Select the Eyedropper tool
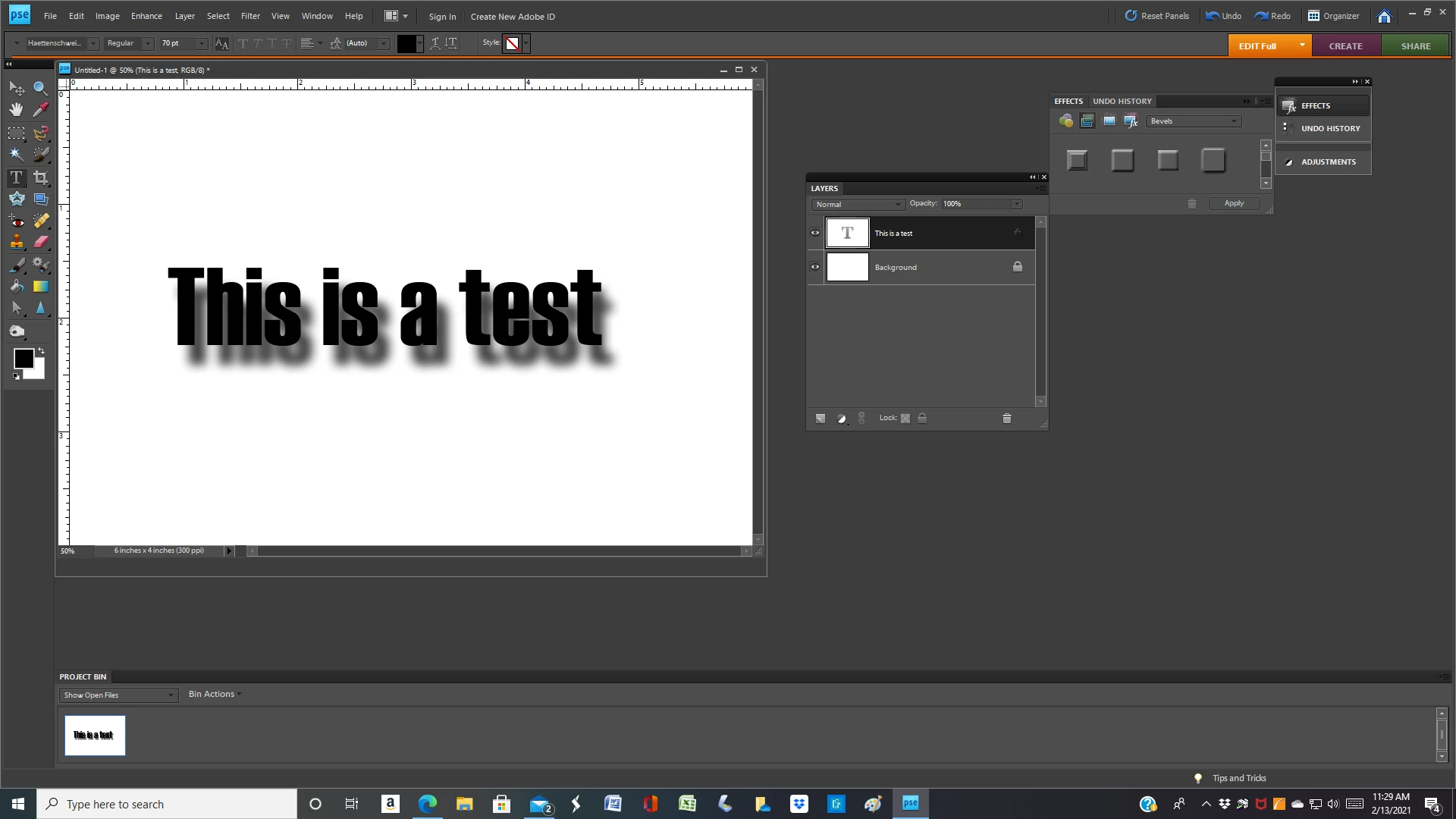1456x819 pixels. (40, 110)
